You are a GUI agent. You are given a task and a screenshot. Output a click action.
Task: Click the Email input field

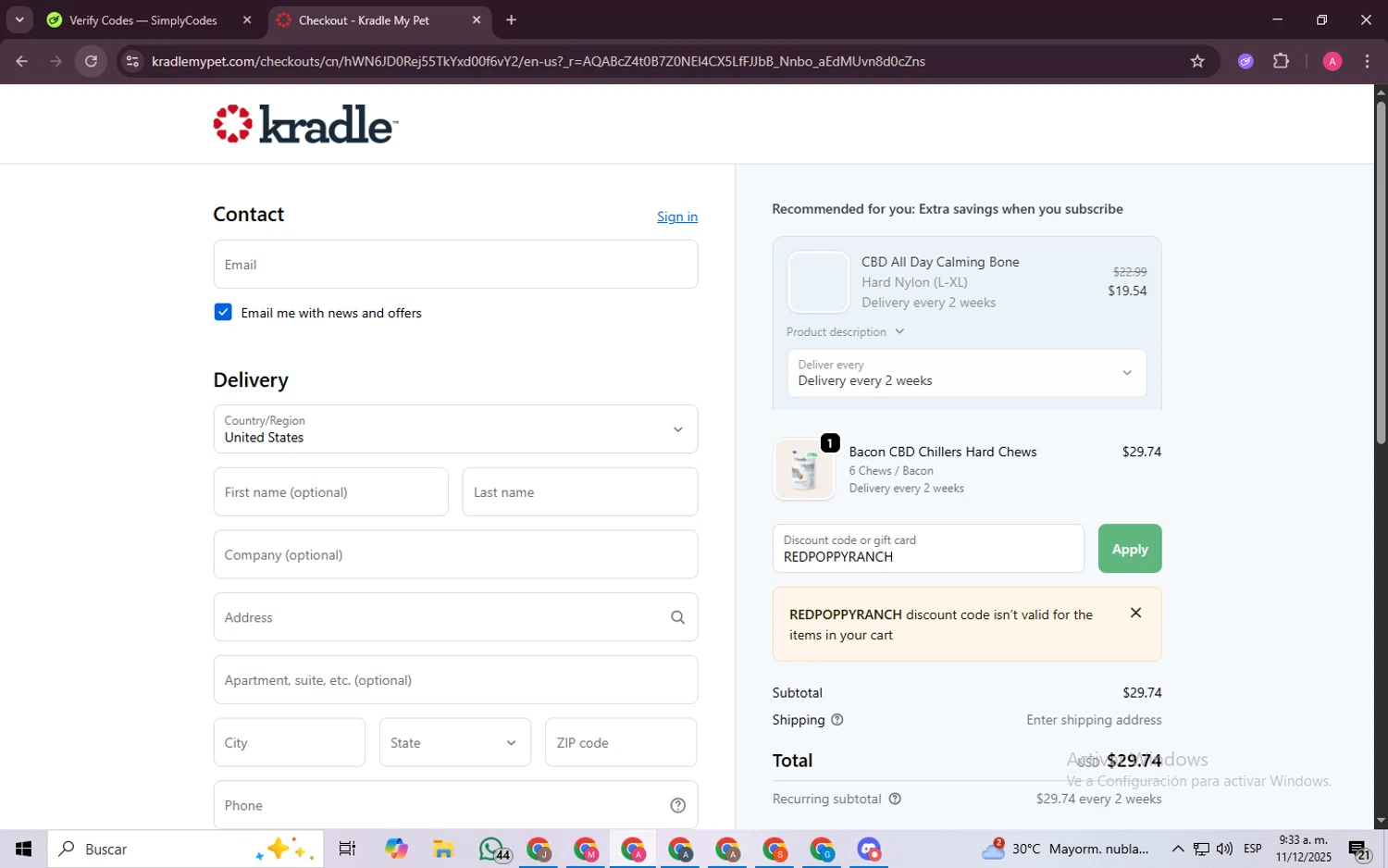coord(455,265)
